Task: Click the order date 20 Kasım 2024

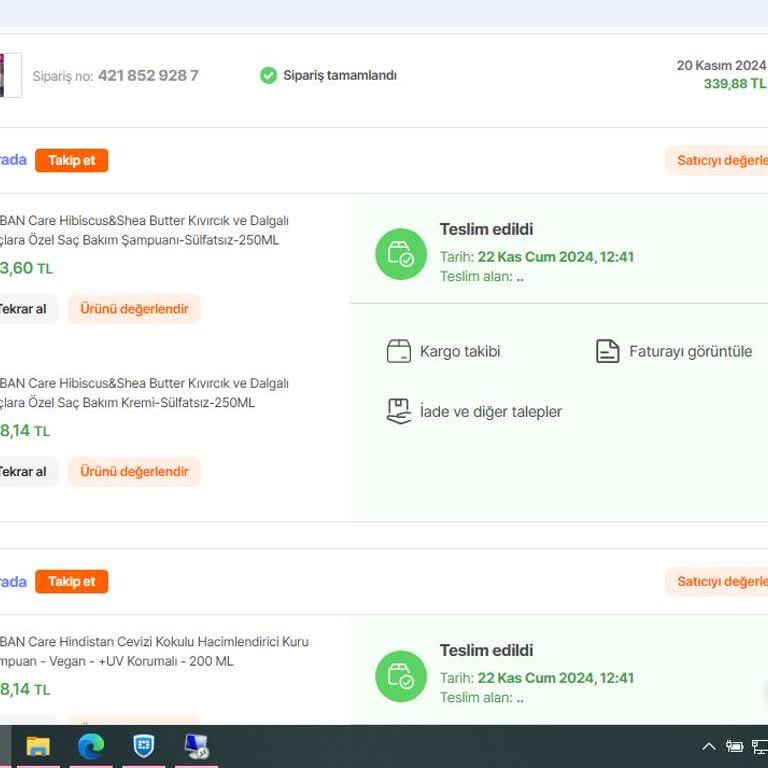Action: click(721, 65)
